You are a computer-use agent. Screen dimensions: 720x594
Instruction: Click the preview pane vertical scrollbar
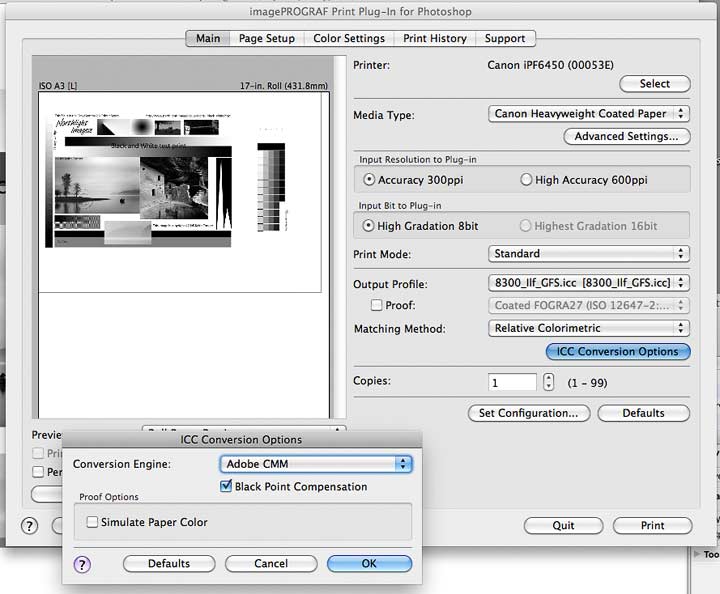point(341,237)
